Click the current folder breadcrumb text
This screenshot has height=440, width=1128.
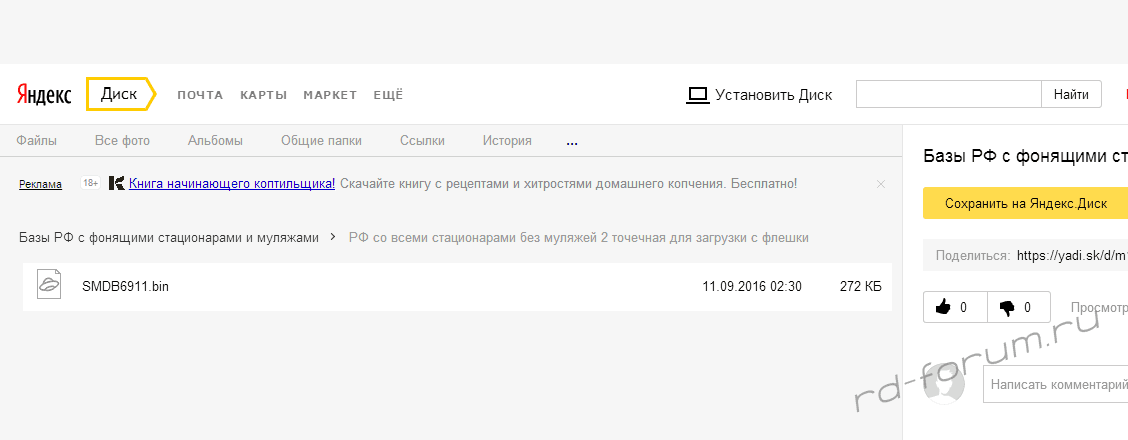click(x=579, y=237)
